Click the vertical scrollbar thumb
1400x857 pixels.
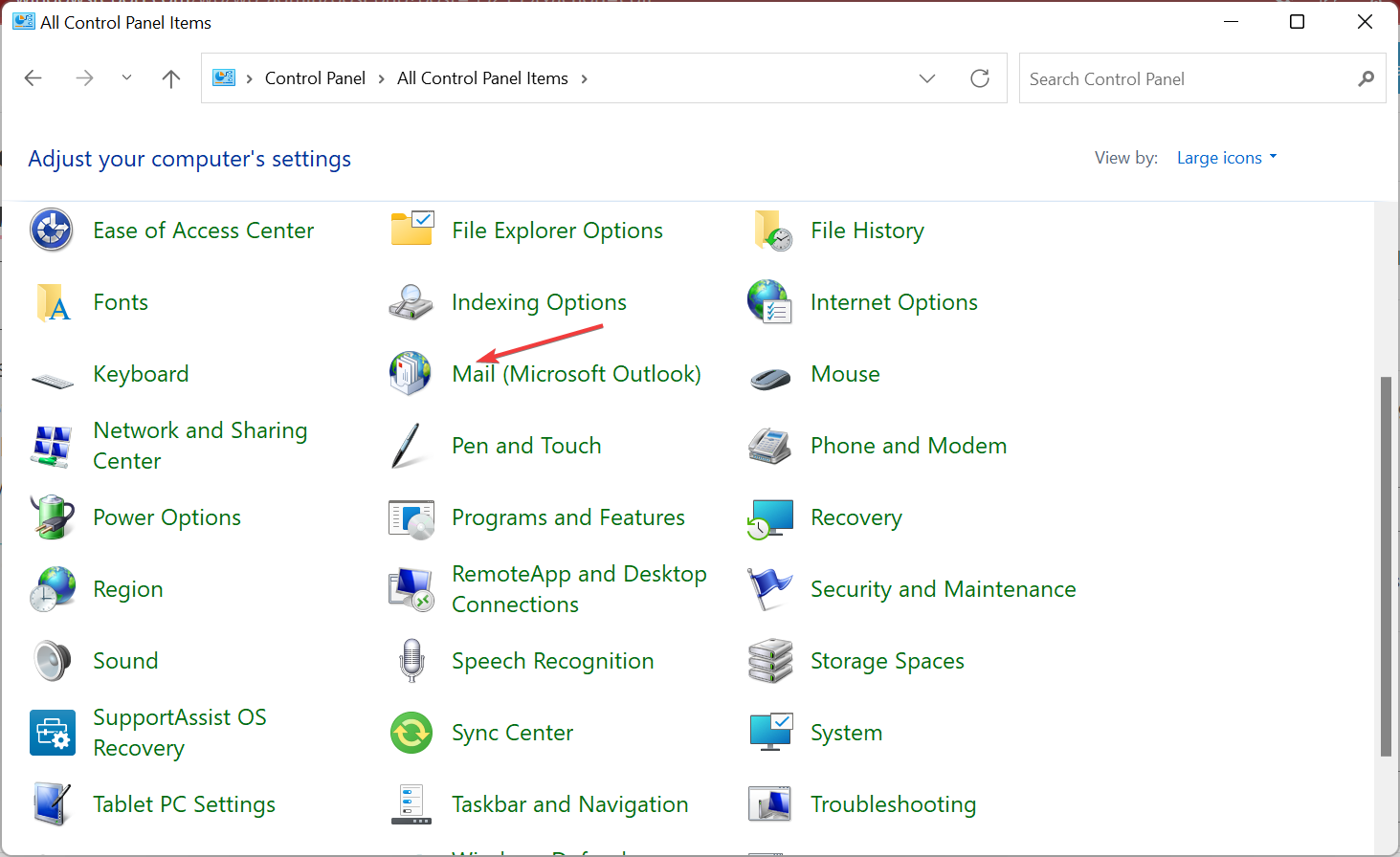1386,566
